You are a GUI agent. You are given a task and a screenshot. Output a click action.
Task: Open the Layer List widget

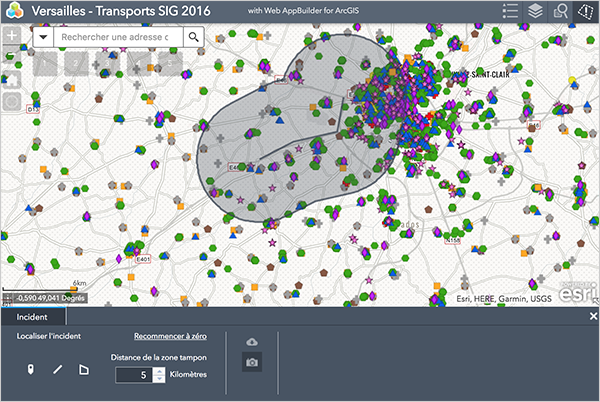(535, 11)
